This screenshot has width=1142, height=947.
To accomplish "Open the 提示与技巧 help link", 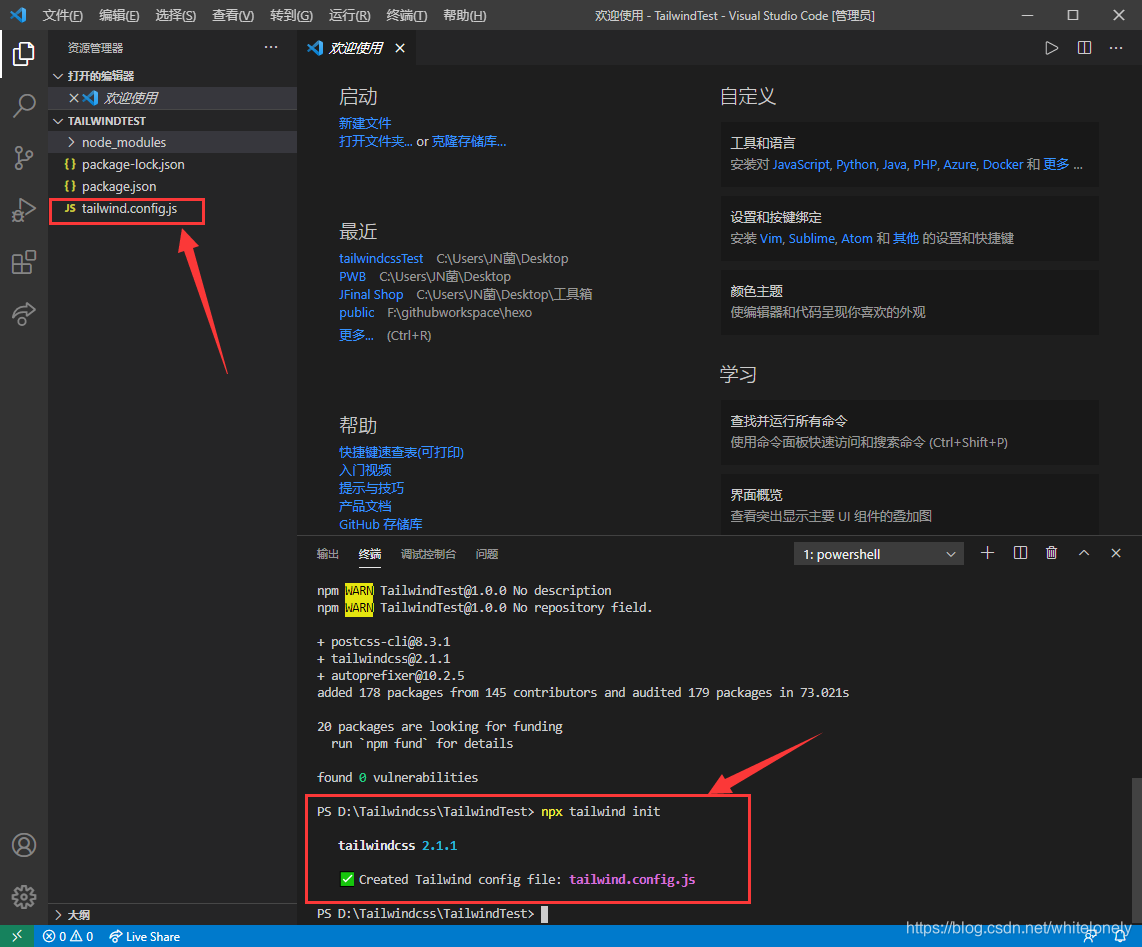I will click(371, 488).
